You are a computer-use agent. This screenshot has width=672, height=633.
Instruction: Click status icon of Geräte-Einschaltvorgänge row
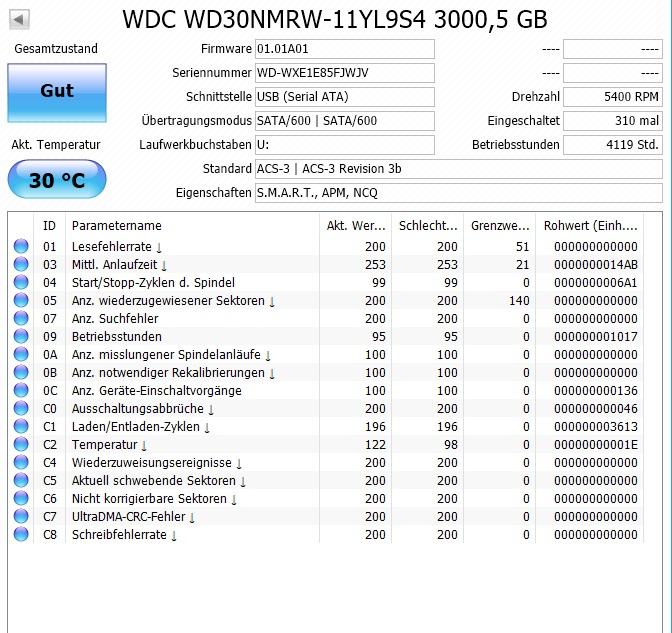(21, 390)
